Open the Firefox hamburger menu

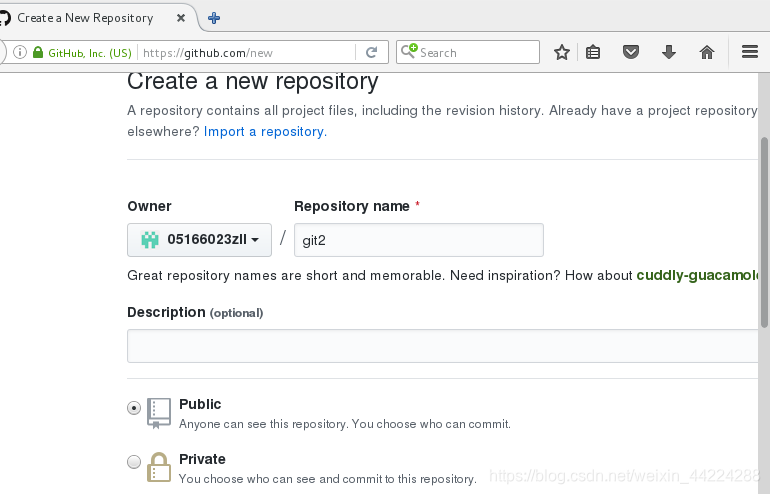click(750, 52)
